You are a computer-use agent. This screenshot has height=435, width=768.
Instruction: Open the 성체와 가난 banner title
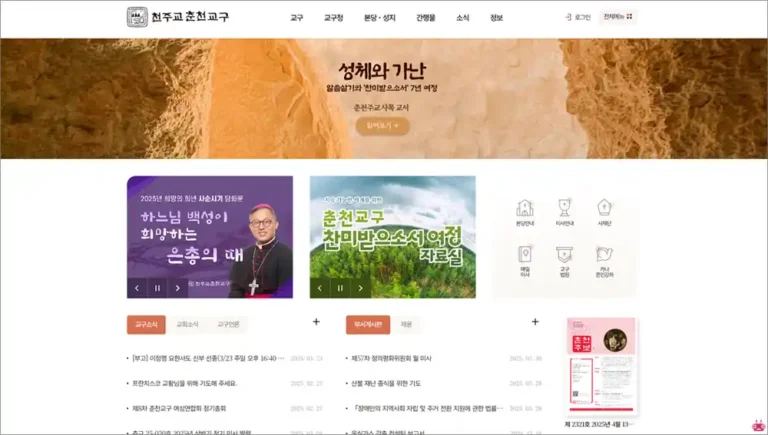point(382,71)
